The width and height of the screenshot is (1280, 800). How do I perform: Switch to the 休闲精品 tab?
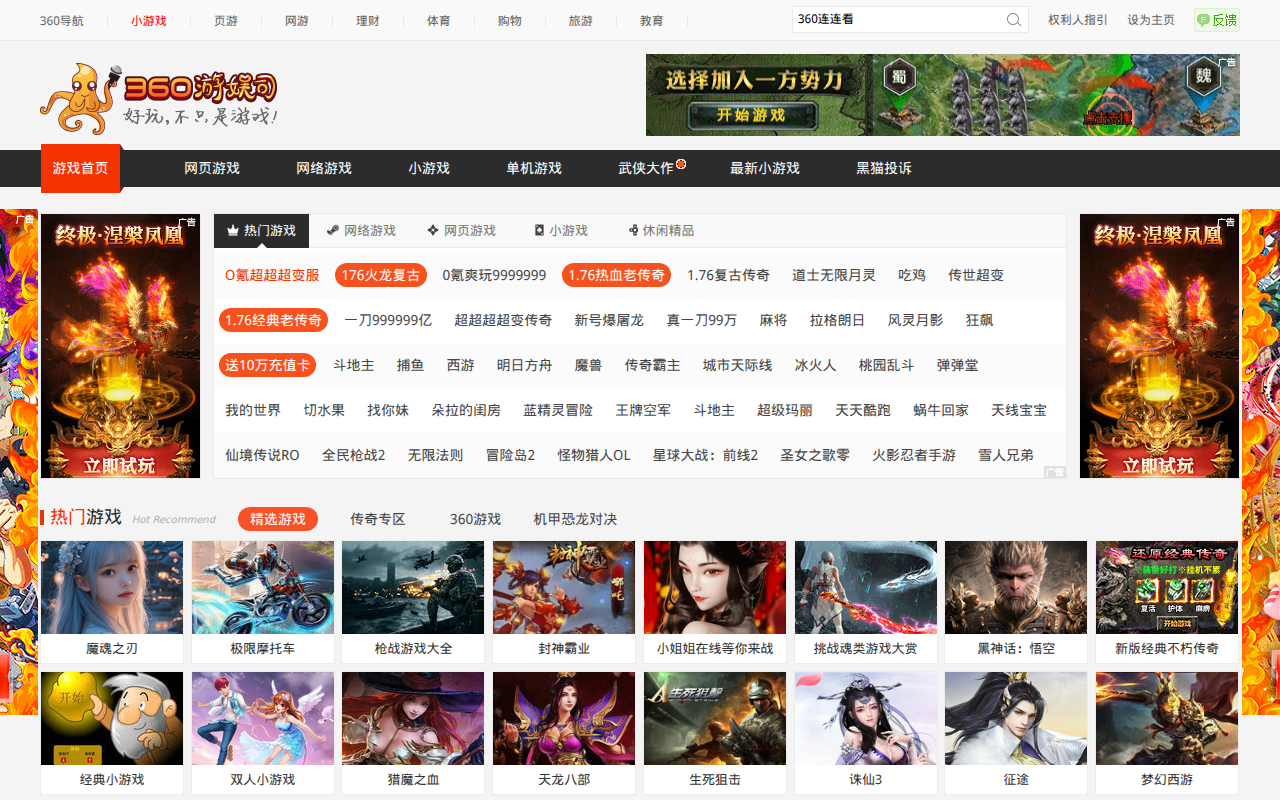(x=660, y=230)
